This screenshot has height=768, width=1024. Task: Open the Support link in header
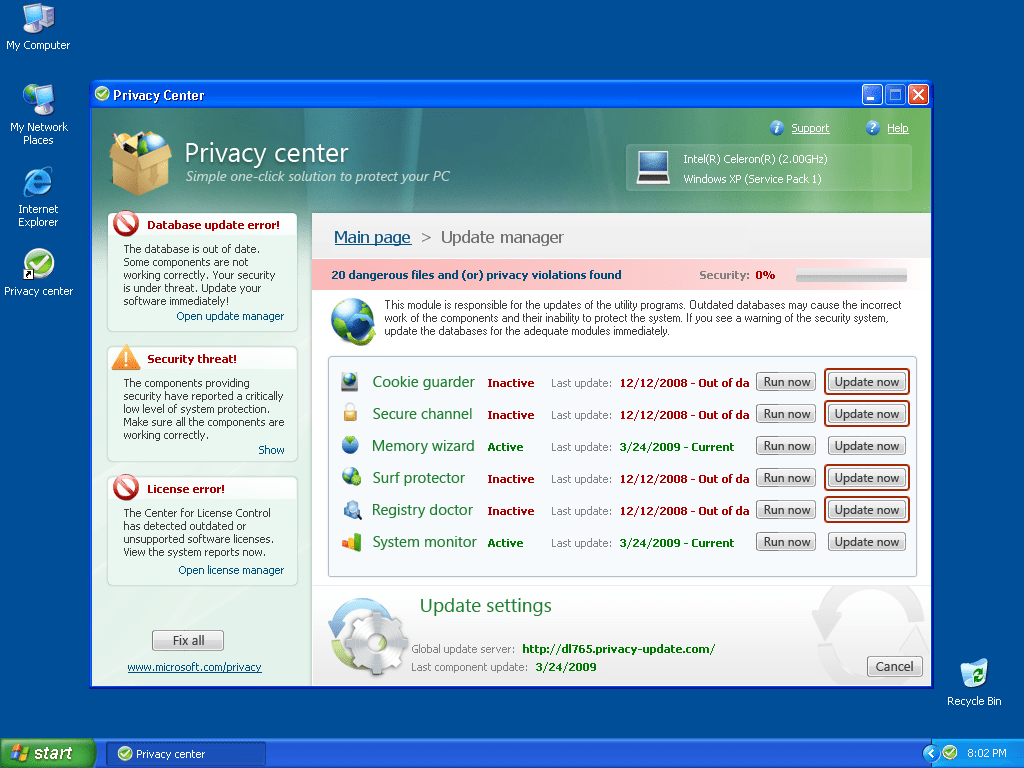click(x=810, y=128)
